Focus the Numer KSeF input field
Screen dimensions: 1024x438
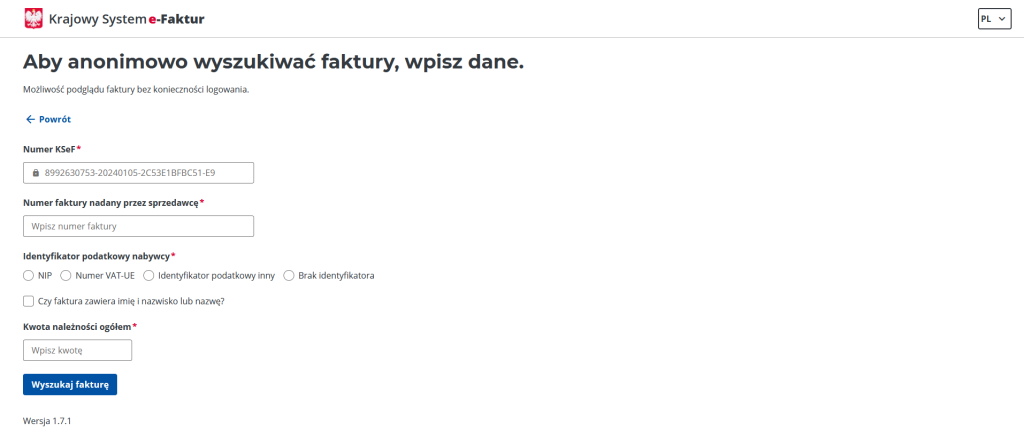pyautogui.click(x=138, y=173)
